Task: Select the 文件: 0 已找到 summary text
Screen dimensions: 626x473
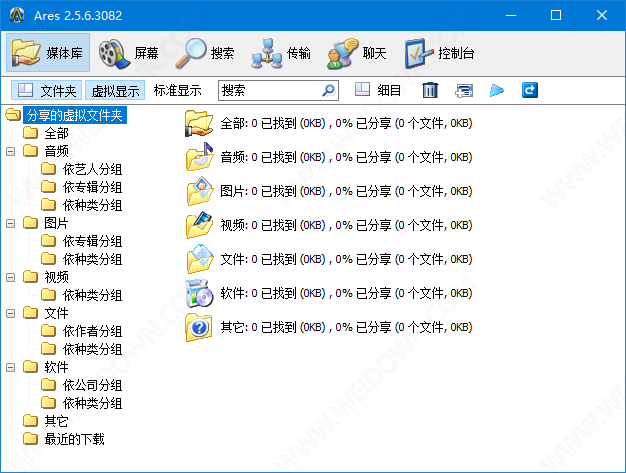Action: (x=346, y=259)
